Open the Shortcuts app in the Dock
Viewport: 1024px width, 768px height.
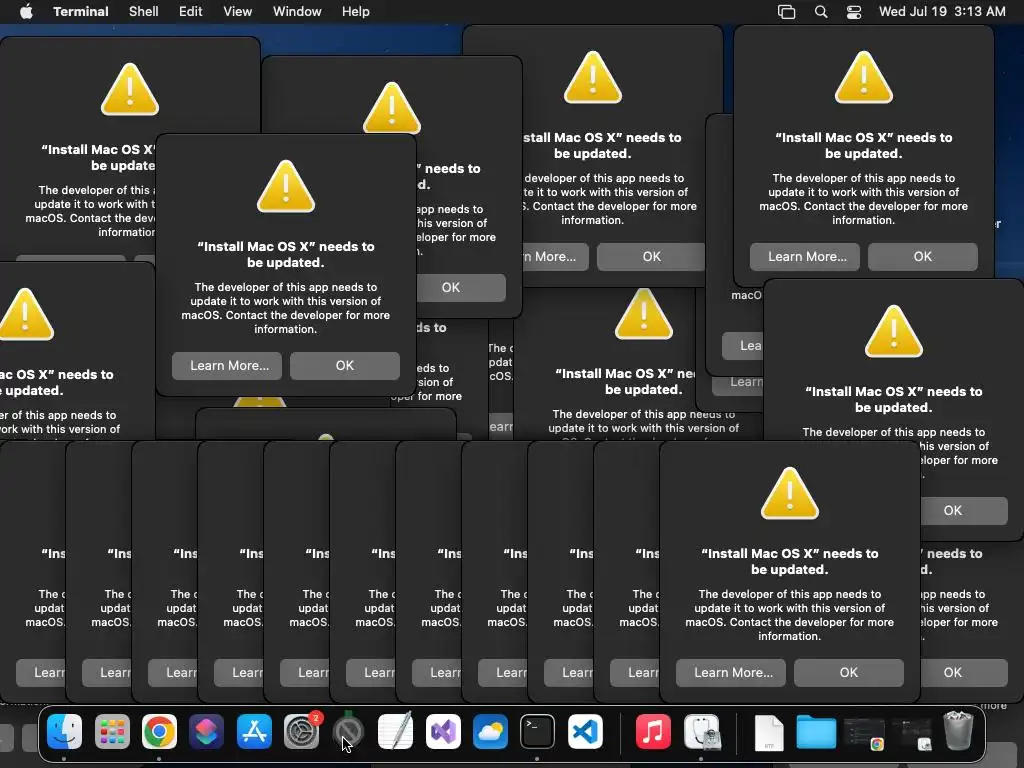[206, 731]
